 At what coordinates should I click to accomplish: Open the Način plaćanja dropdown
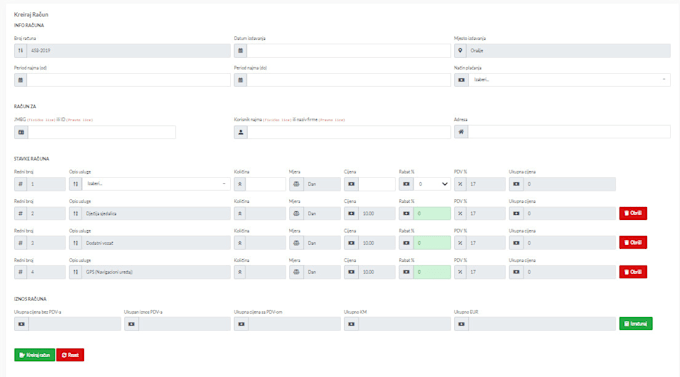click(569, 80)
